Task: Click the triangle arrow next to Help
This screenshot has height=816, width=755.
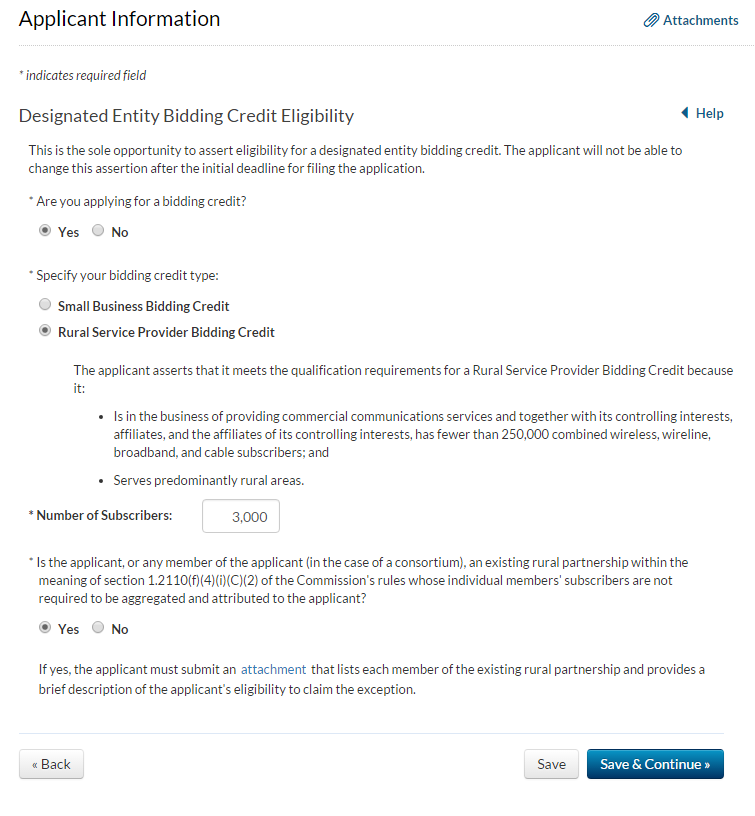Action: (684, 113)
